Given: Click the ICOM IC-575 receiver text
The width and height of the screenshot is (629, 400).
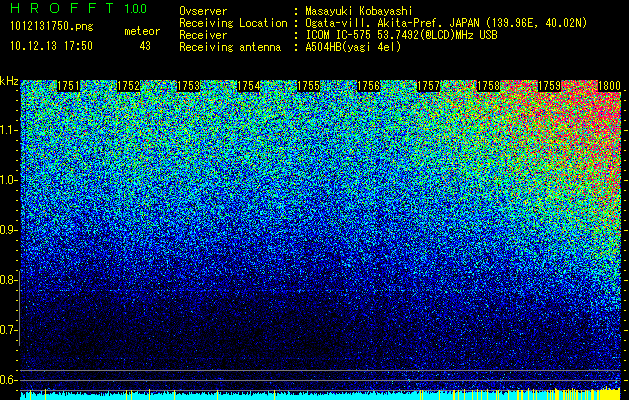Looking at the screenshot, I should (x=402, y=35).
